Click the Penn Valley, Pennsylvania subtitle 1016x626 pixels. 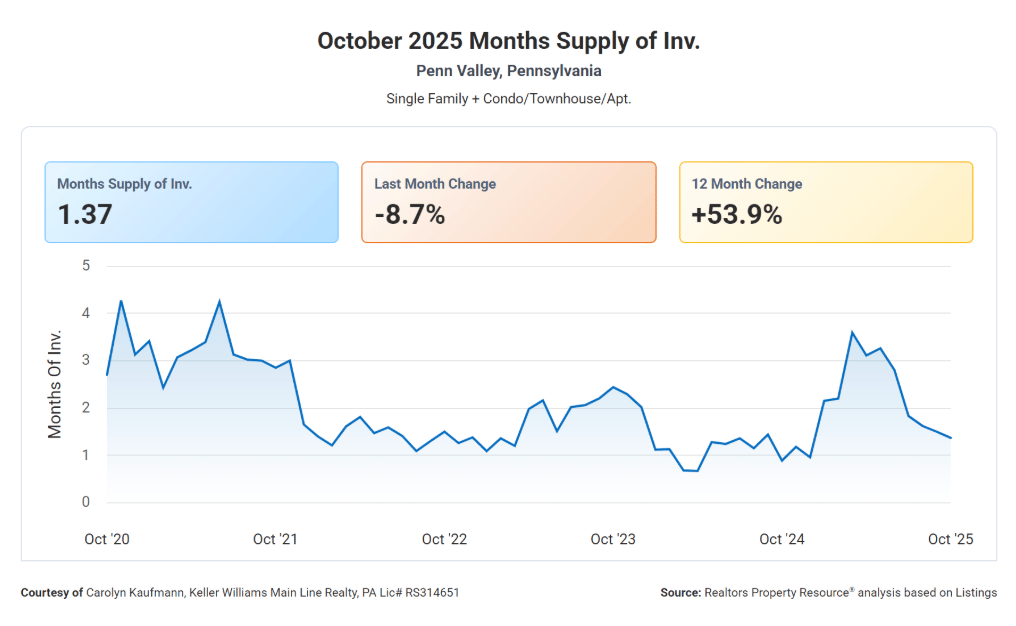[509, 71]
